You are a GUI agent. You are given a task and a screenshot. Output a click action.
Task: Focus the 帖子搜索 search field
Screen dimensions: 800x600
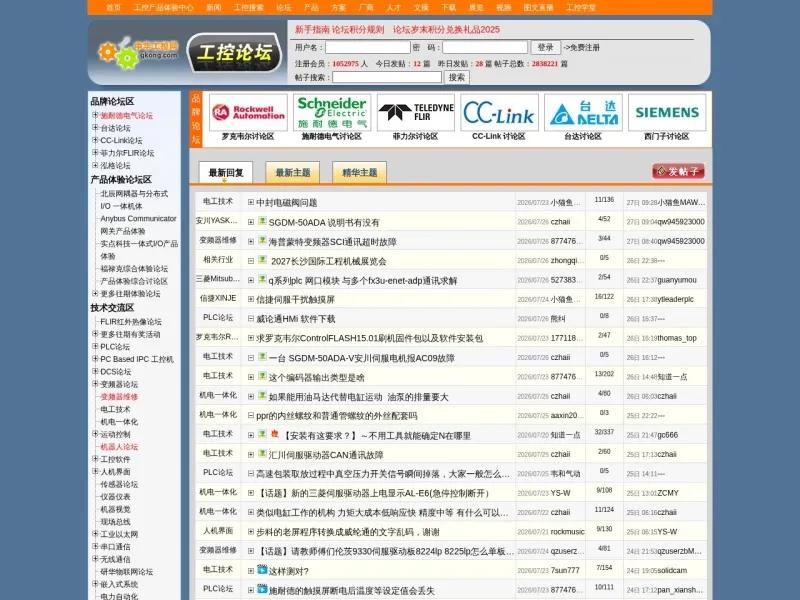point(387,77)
